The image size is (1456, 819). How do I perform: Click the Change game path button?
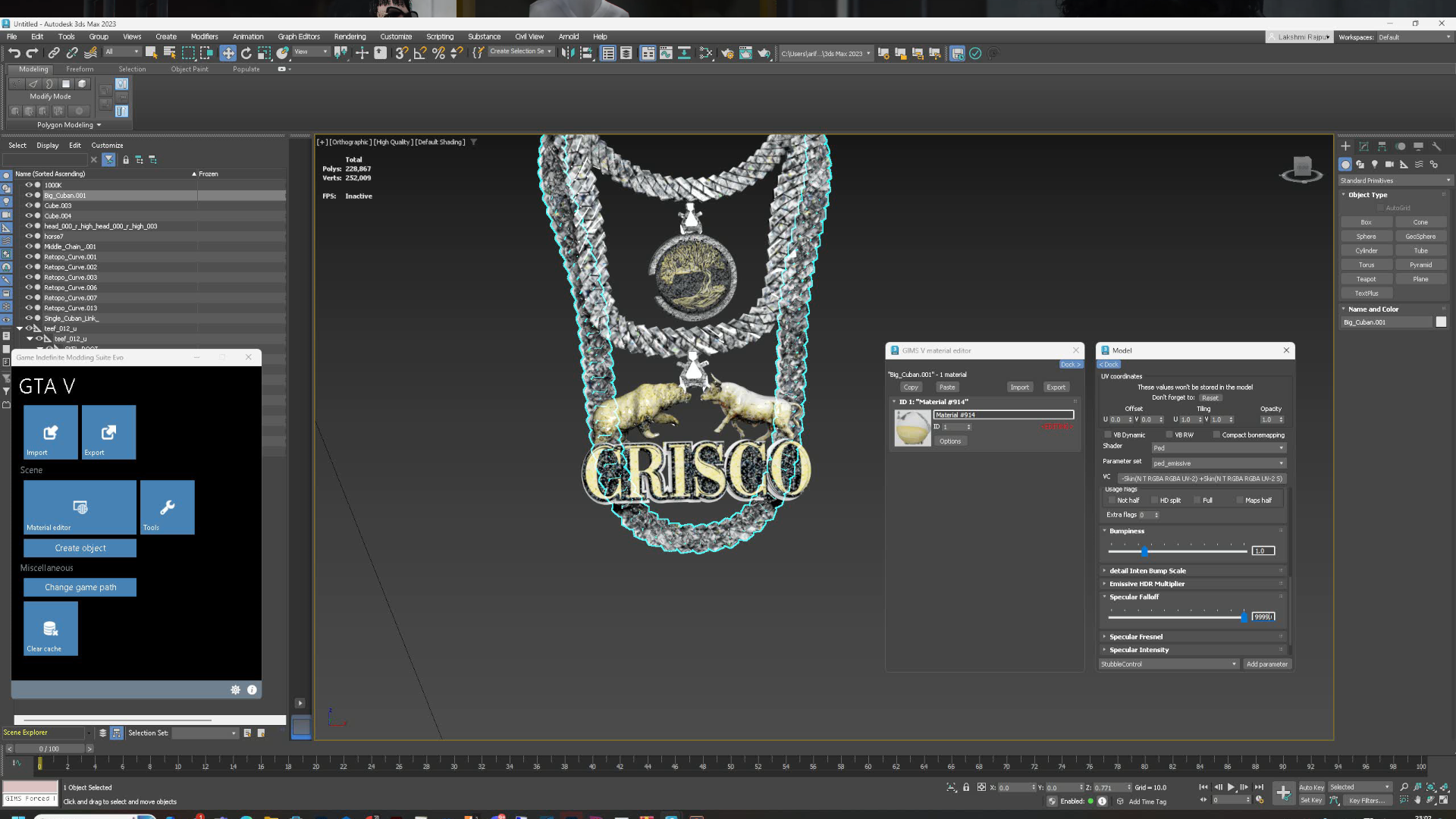pyautogui.click(x=80, y=588)
